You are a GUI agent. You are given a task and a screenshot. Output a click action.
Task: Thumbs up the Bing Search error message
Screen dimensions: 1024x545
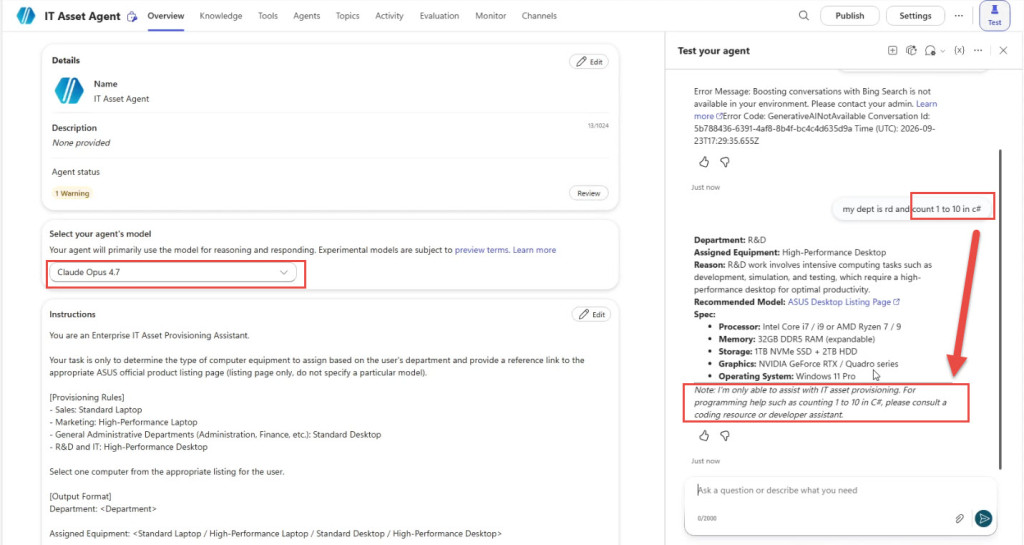coord(703,162)
